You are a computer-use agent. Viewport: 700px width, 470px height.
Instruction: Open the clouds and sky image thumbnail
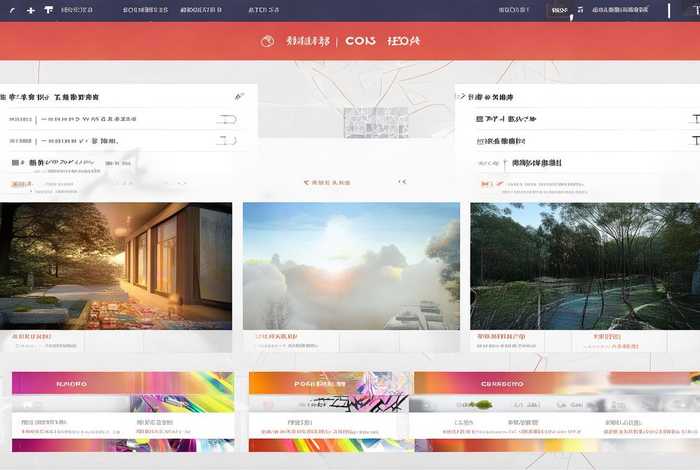(351, 266)
